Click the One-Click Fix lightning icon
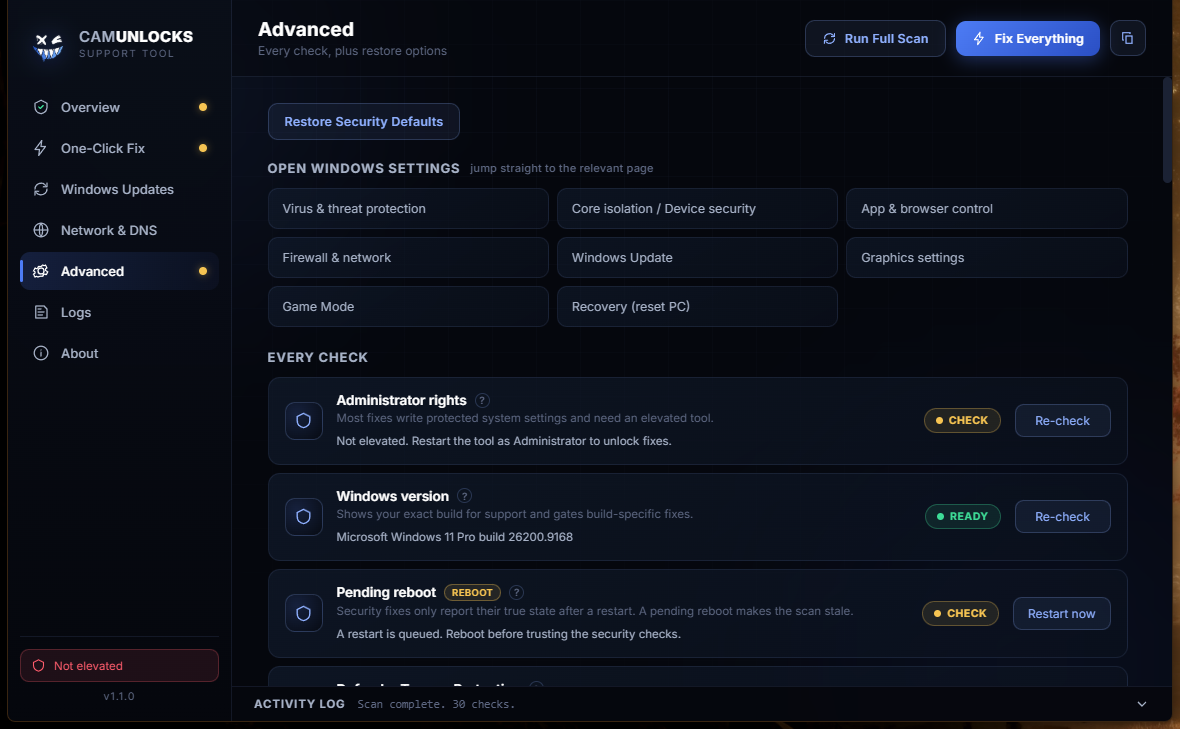Screen dimensions: 1180x729 [41, 148]
